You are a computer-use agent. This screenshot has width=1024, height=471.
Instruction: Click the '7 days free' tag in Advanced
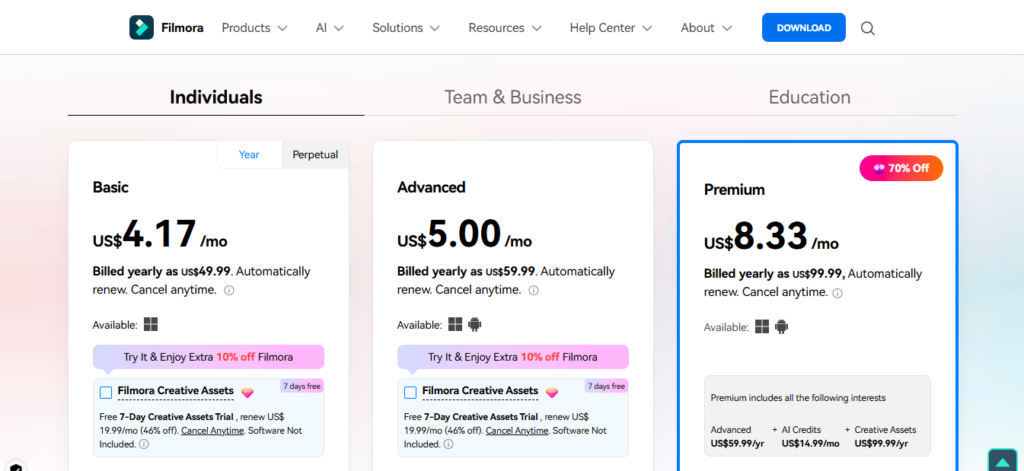[x=607, y=386]
